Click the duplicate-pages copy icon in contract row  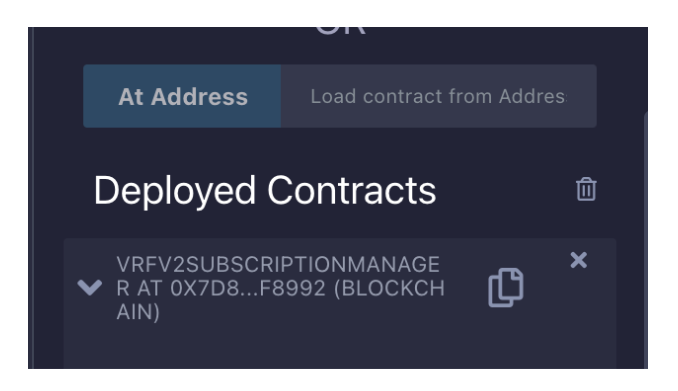coord(505,288)
